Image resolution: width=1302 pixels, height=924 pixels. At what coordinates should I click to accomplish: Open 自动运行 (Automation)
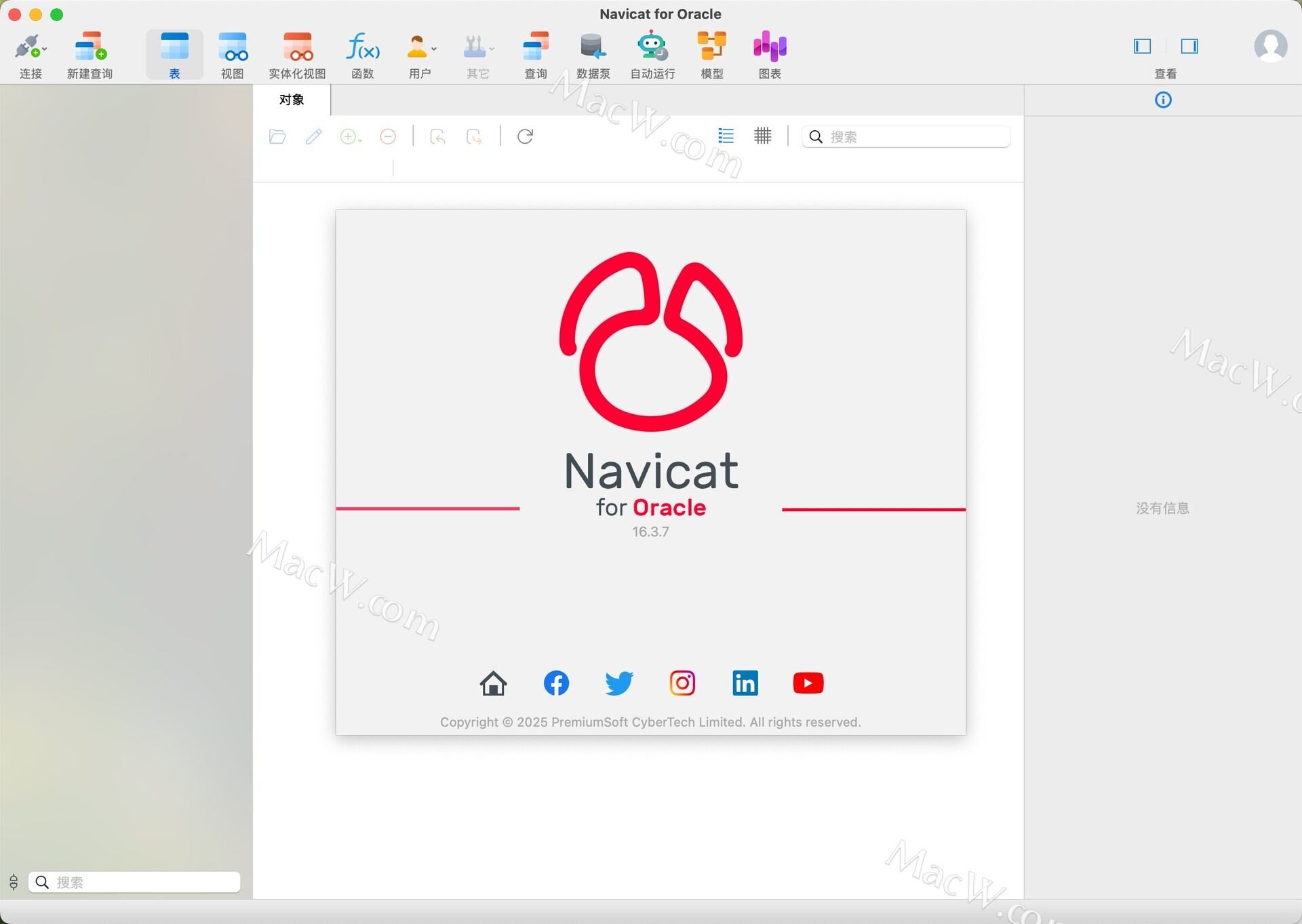click(x=652, y=55)
